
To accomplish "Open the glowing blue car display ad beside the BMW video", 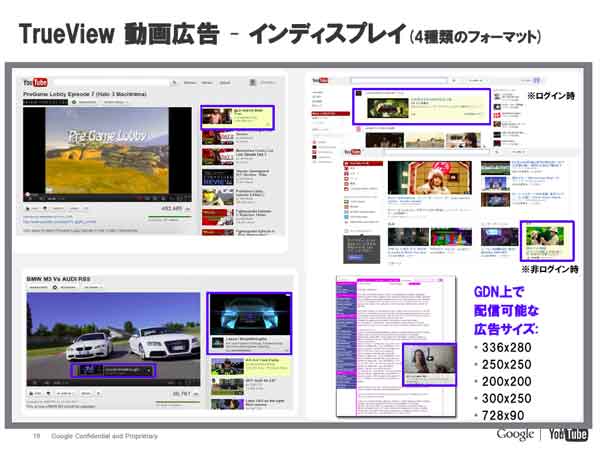I will (249, 323).
